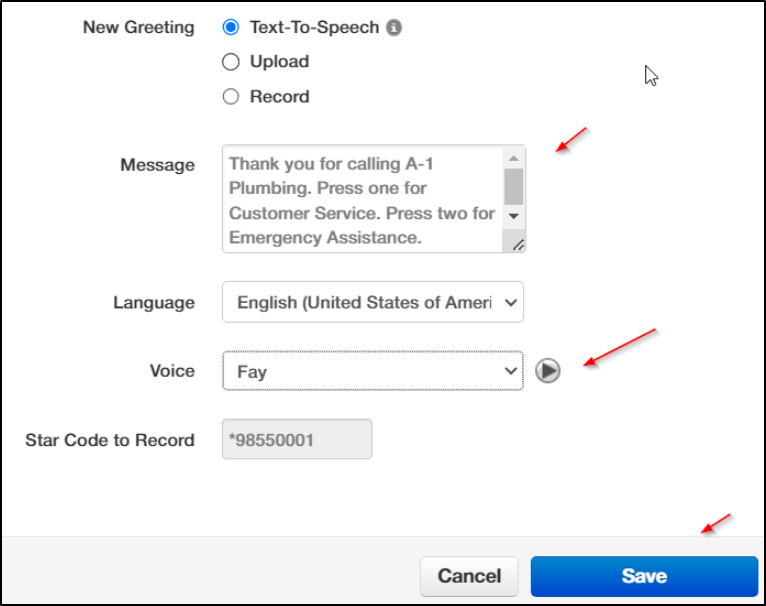Click the 'Language' label
The width and height of the screenshot is (766, 606).
click(154, 303)
